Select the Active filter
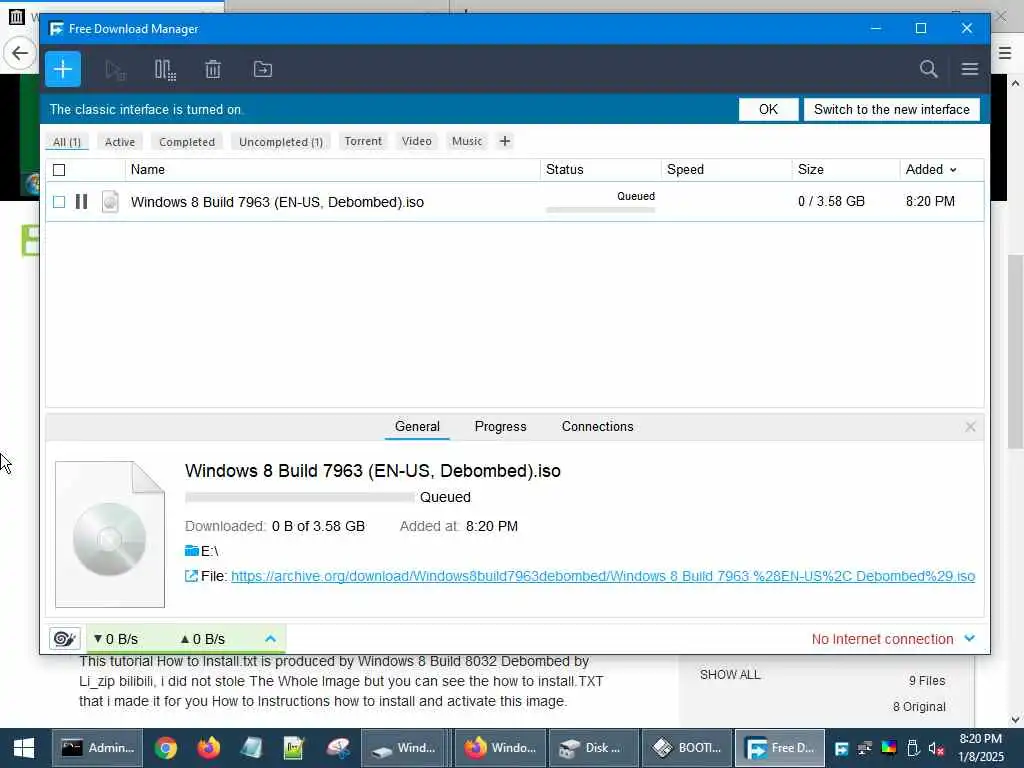 (x=120, y=142)
